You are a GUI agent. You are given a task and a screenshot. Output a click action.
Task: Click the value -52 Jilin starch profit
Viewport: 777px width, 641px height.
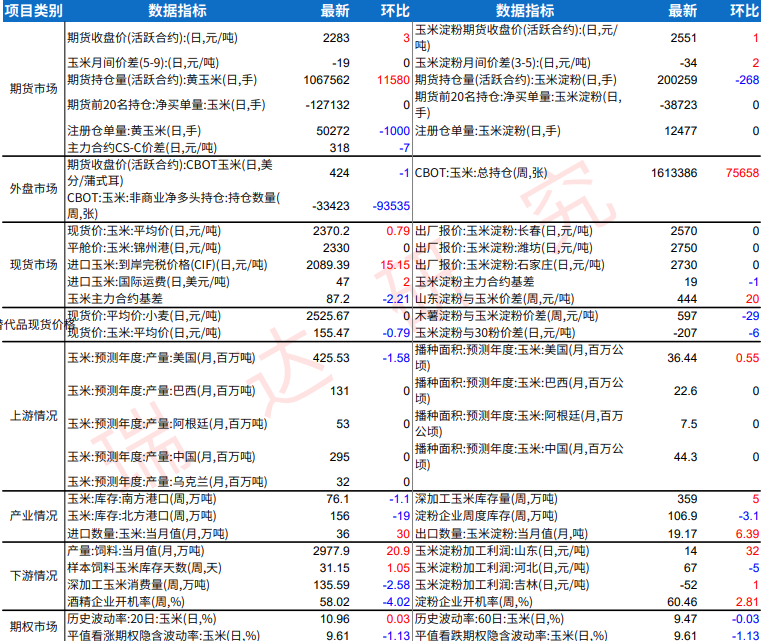pyautogui.click(x=688, y=586)
